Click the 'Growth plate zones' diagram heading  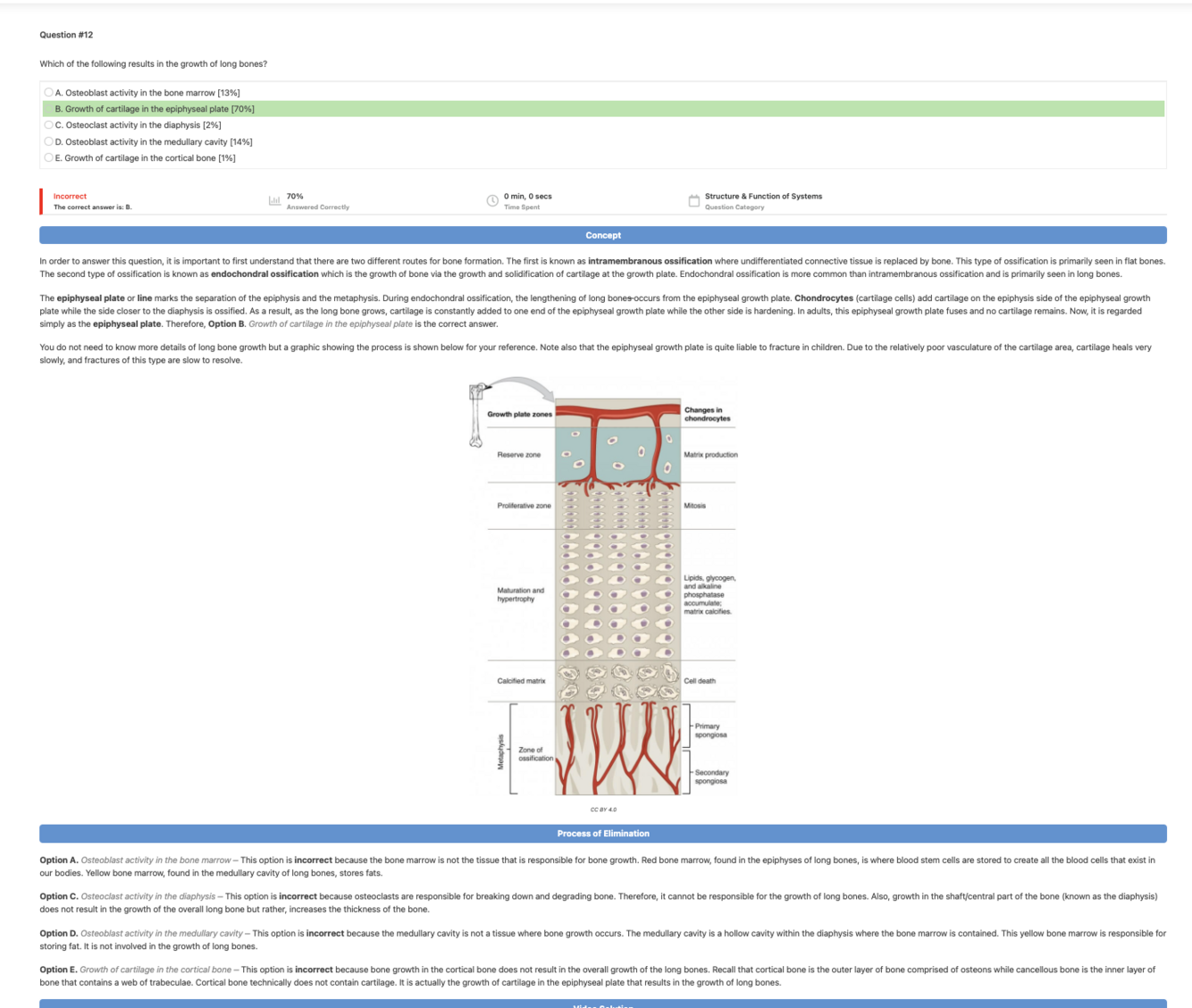pos(520,414)
